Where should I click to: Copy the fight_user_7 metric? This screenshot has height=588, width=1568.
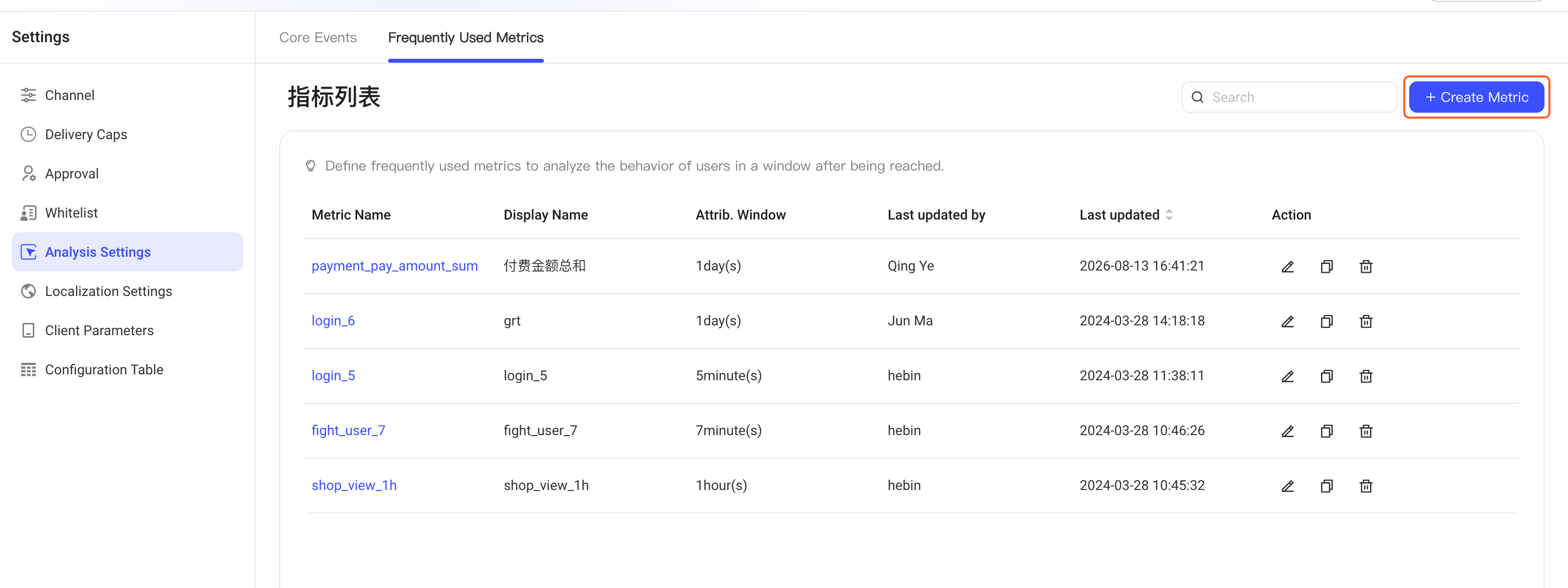click(x=1327, y=431)
